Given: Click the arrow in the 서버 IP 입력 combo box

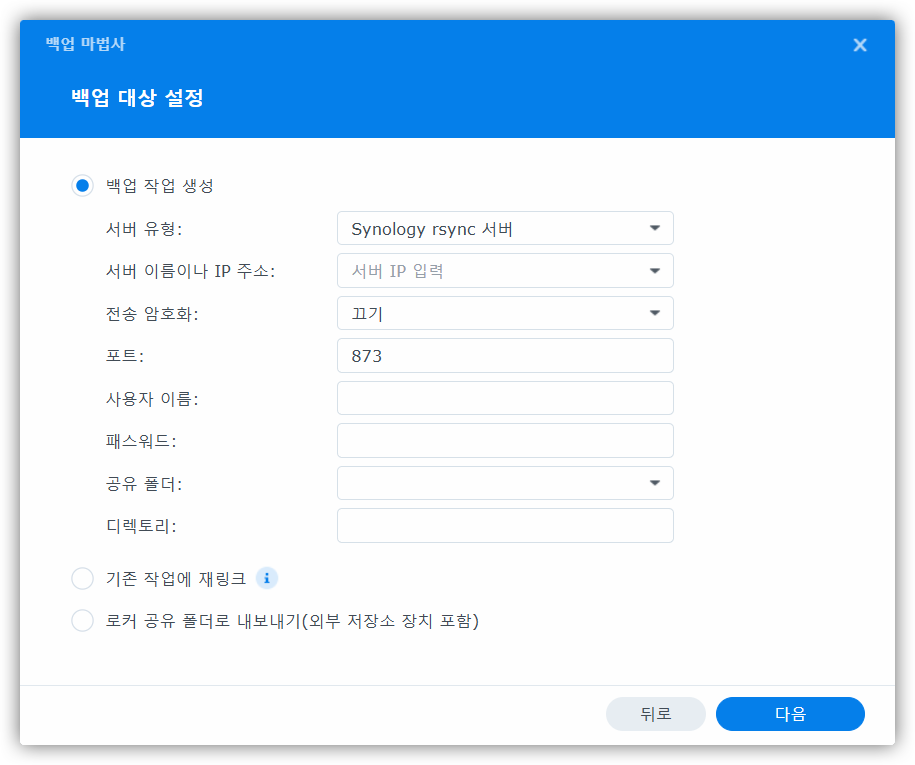Looking at the screenshot, I should point(655,271).
